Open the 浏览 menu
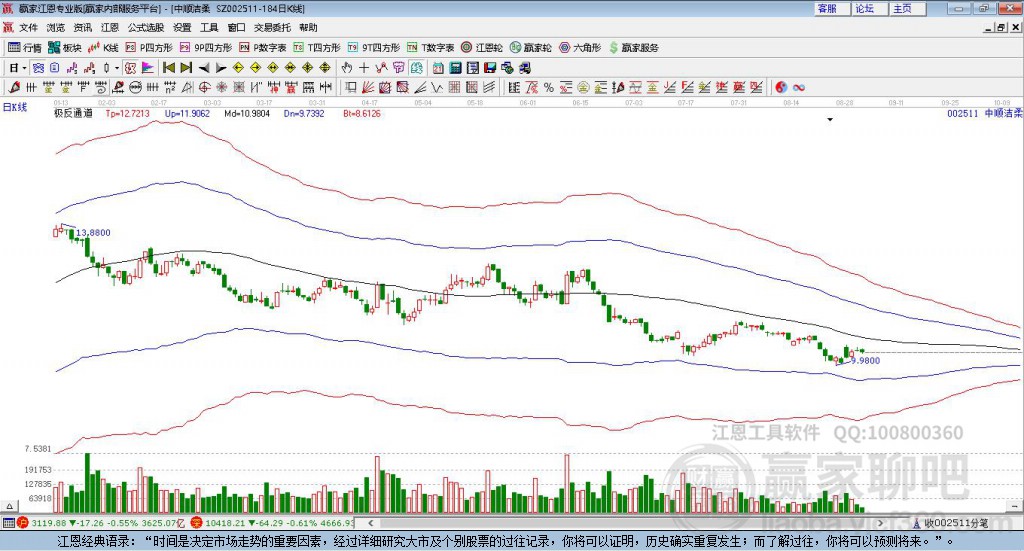 click(56, 27)
